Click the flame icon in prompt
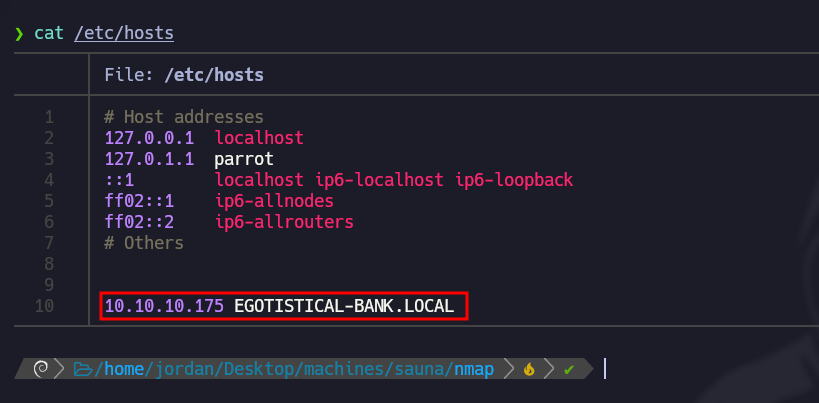819x403 pixels. coord(530,369)
